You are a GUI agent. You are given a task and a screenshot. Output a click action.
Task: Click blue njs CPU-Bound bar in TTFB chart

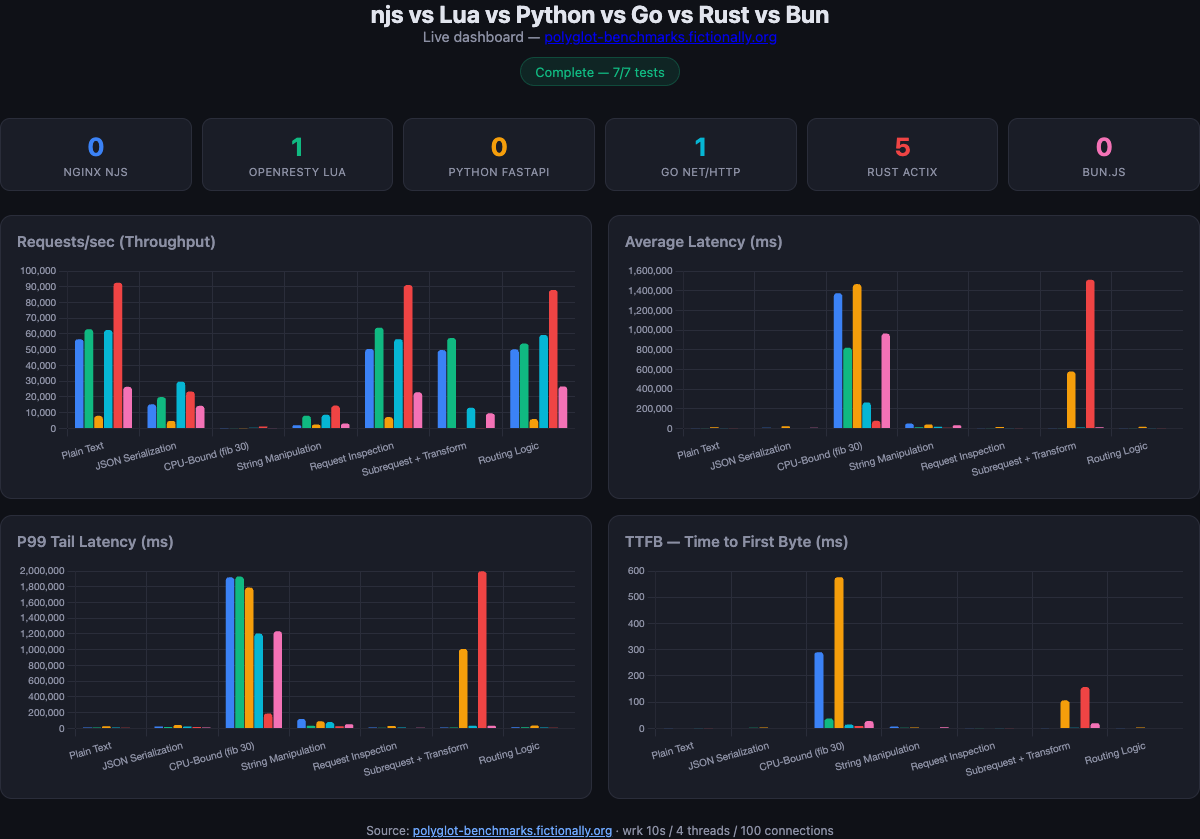pos(819,690)
